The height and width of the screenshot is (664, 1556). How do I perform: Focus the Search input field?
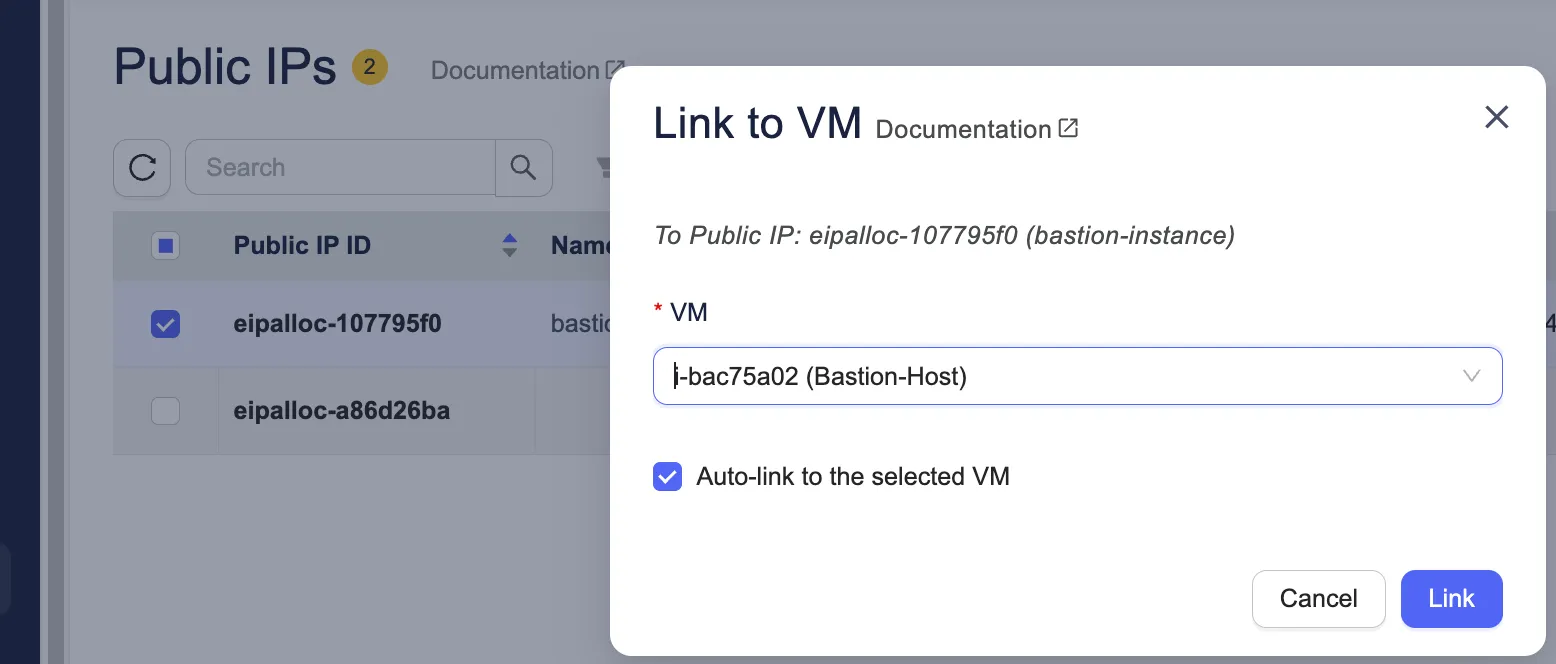tap(340, 168)
